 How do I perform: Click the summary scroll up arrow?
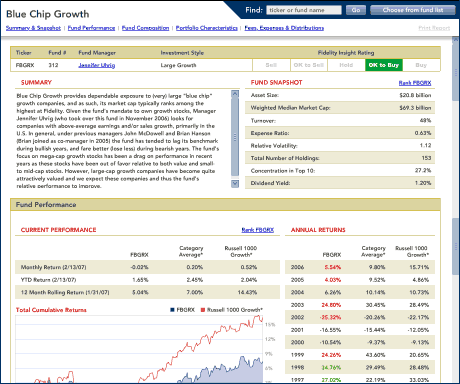(x=235, y=94)
